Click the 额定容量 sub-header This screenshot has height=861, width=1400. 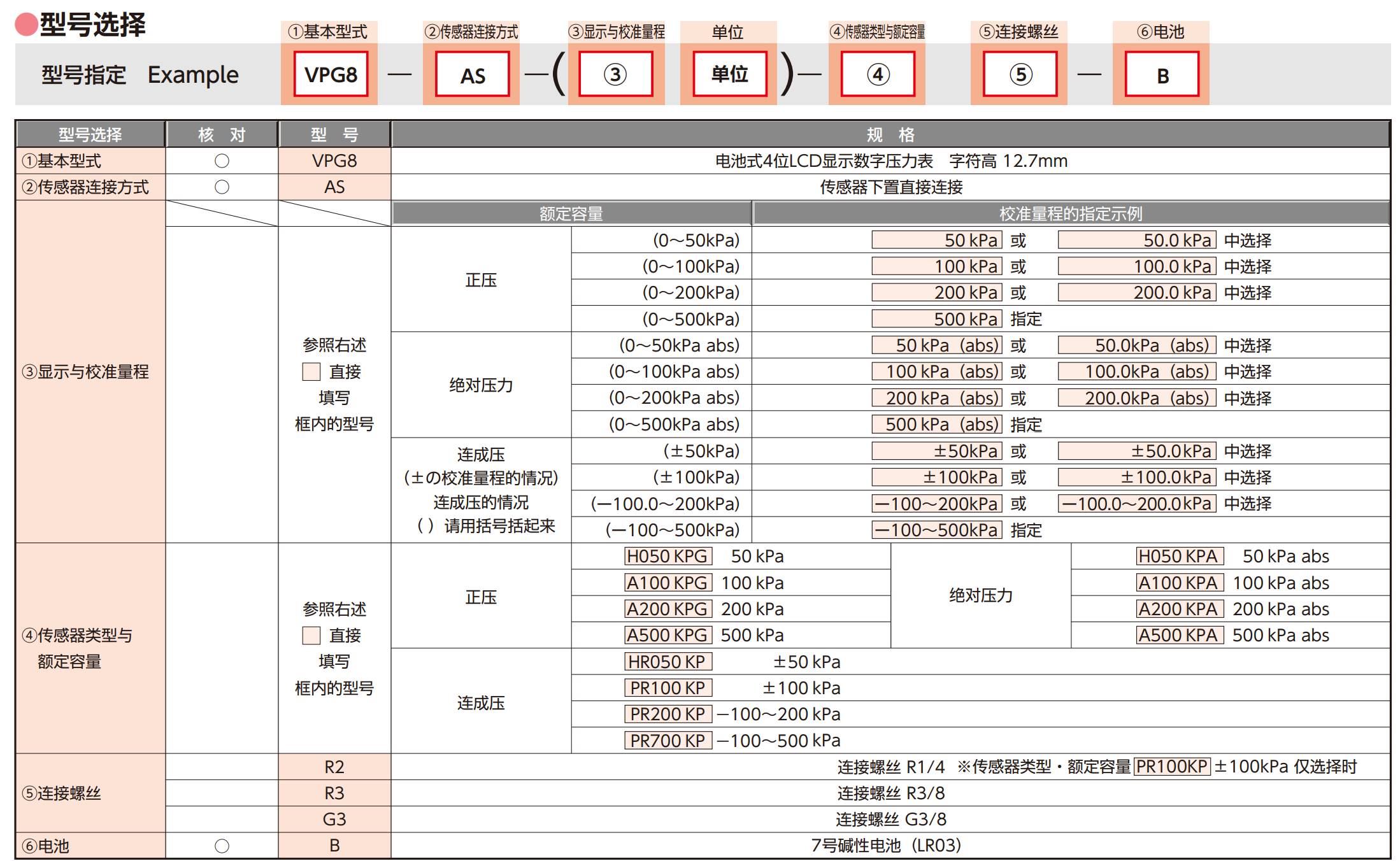click(571, 213)
